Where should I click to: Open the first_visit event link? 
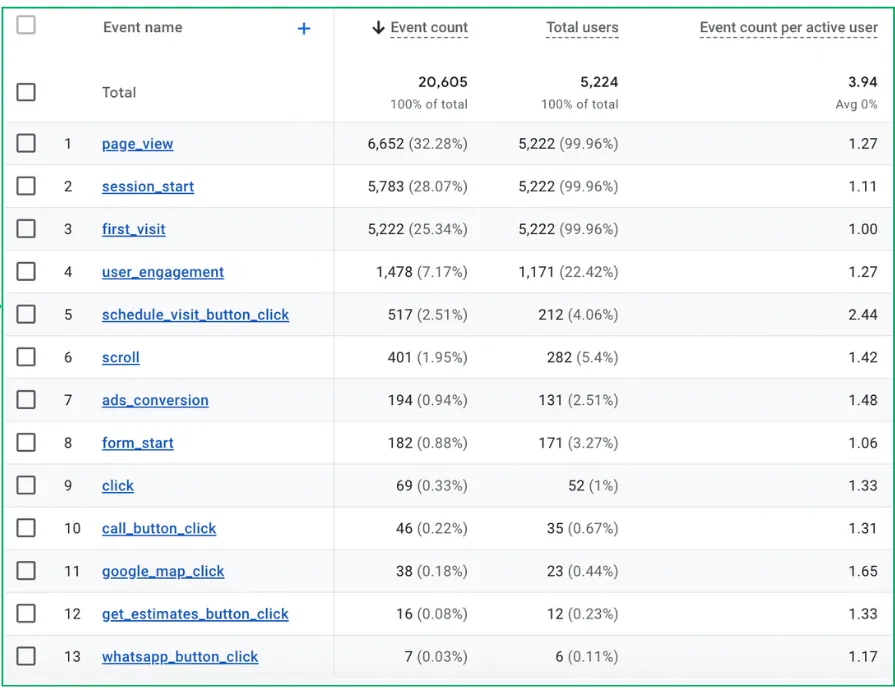[134, 229]
